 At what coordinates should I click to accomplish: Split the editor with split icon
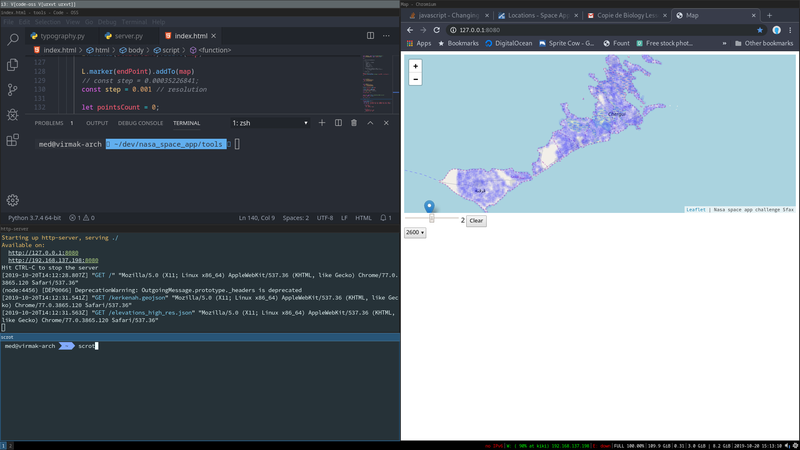[370, 36]
